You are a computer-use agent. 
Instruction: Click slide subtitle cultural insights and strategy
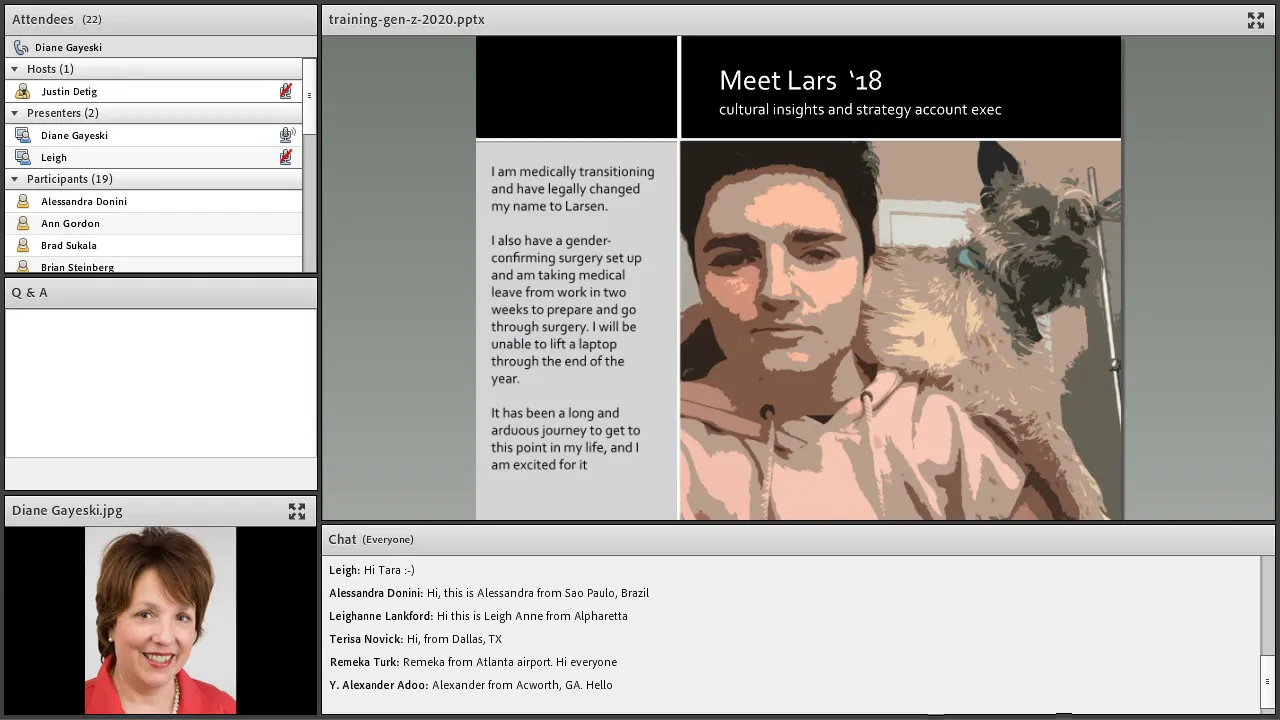860,109
